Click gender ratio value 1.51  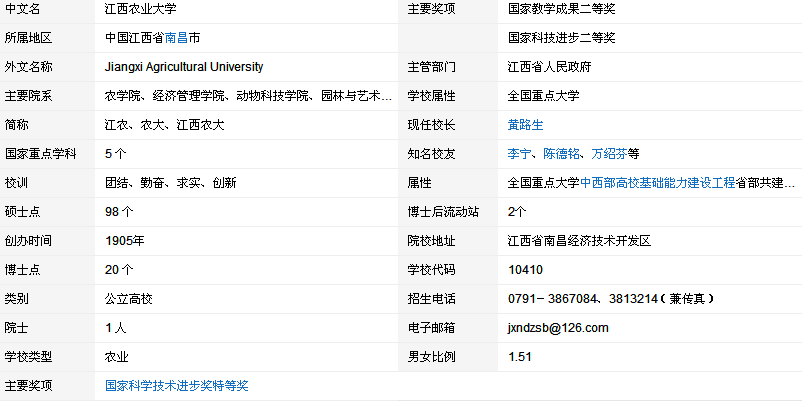519,357
